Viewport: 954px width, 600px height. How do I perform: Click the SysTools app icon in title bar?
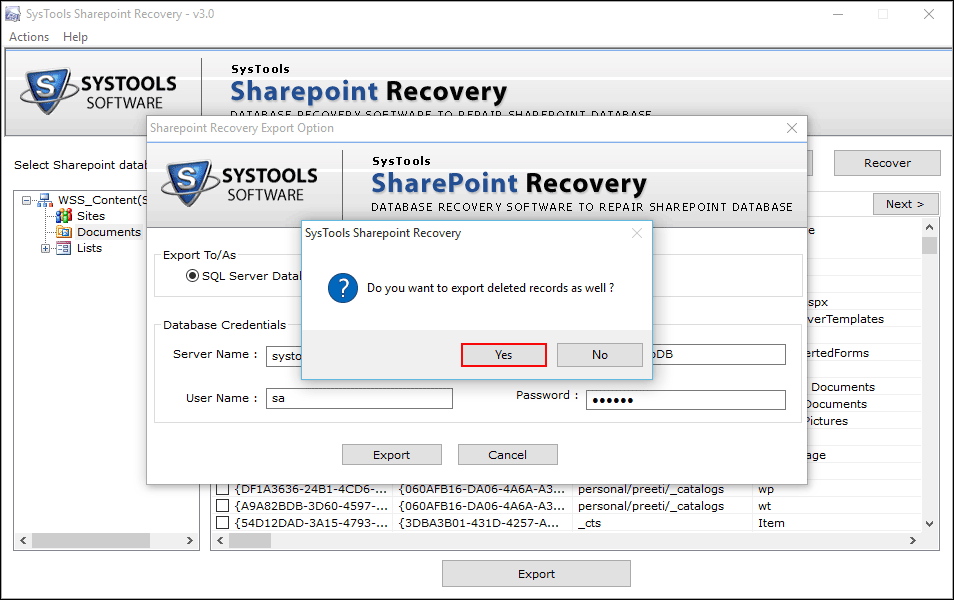(x=13, y=14)
